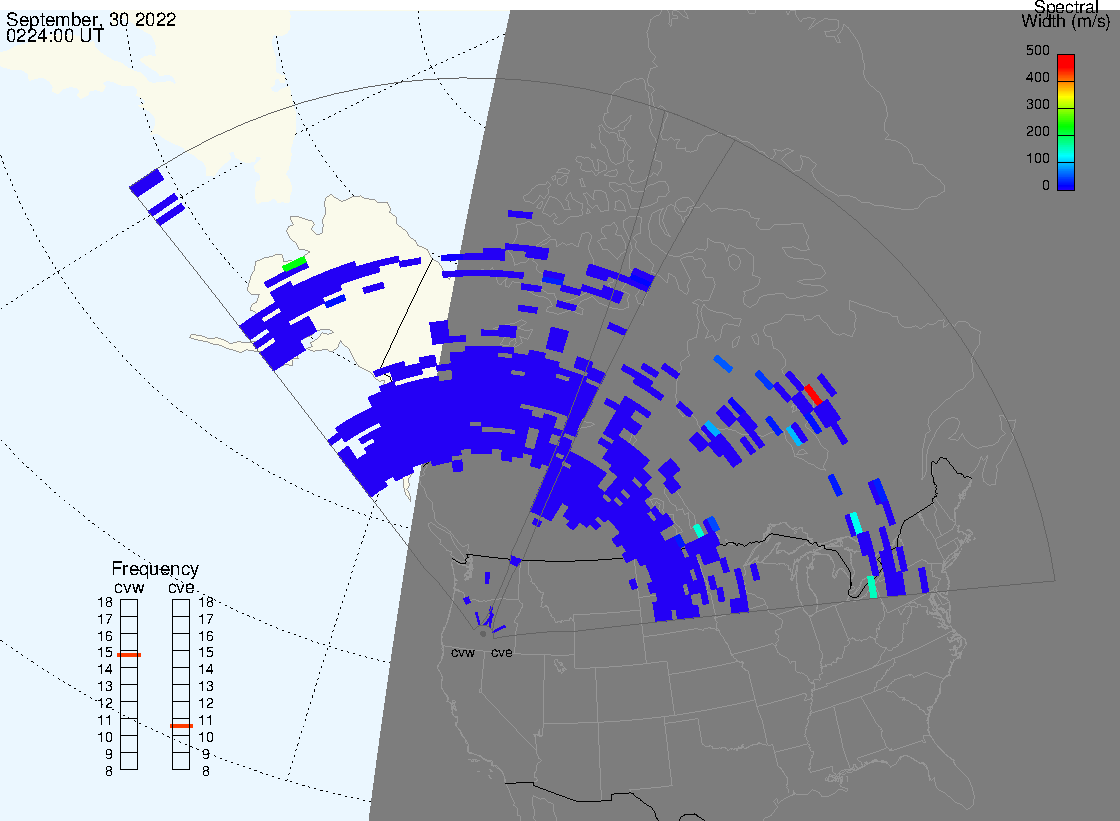
Task: Click 13 on the cvw frequency scale
Action: [x=105, y=687]
